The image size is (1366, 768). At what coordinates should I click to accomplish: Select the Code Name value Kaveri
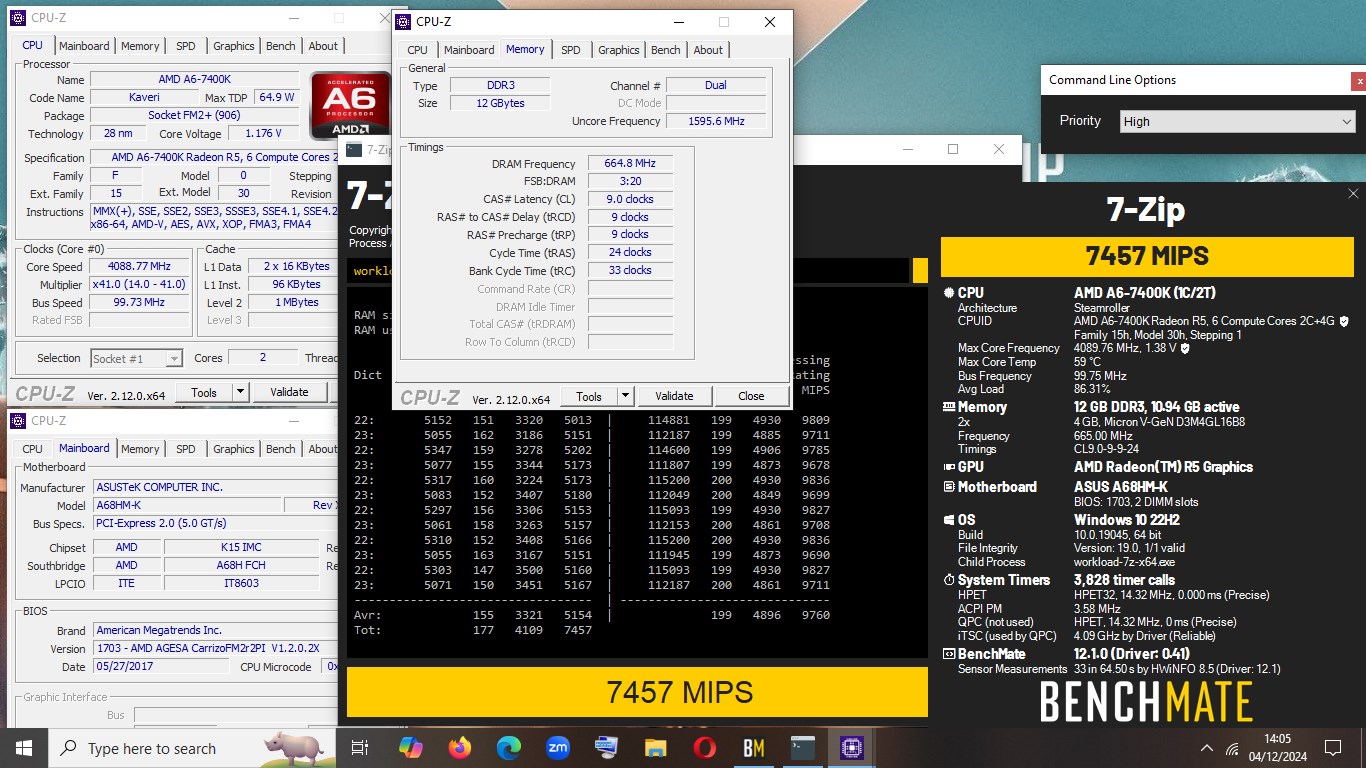point(143,97)
